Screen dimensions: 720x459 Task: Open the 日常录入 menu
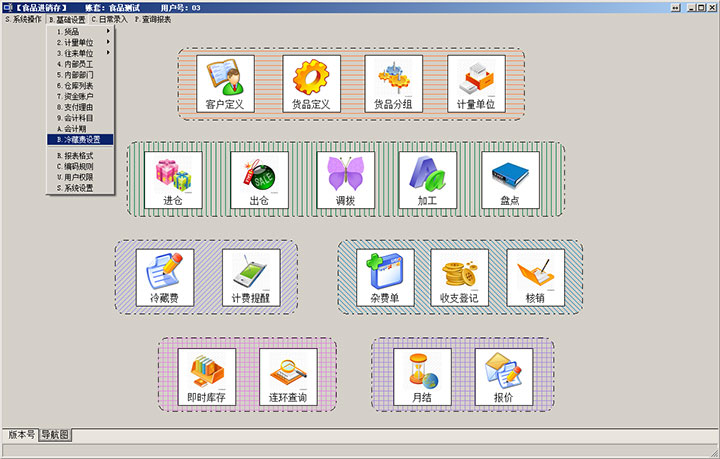109,19
